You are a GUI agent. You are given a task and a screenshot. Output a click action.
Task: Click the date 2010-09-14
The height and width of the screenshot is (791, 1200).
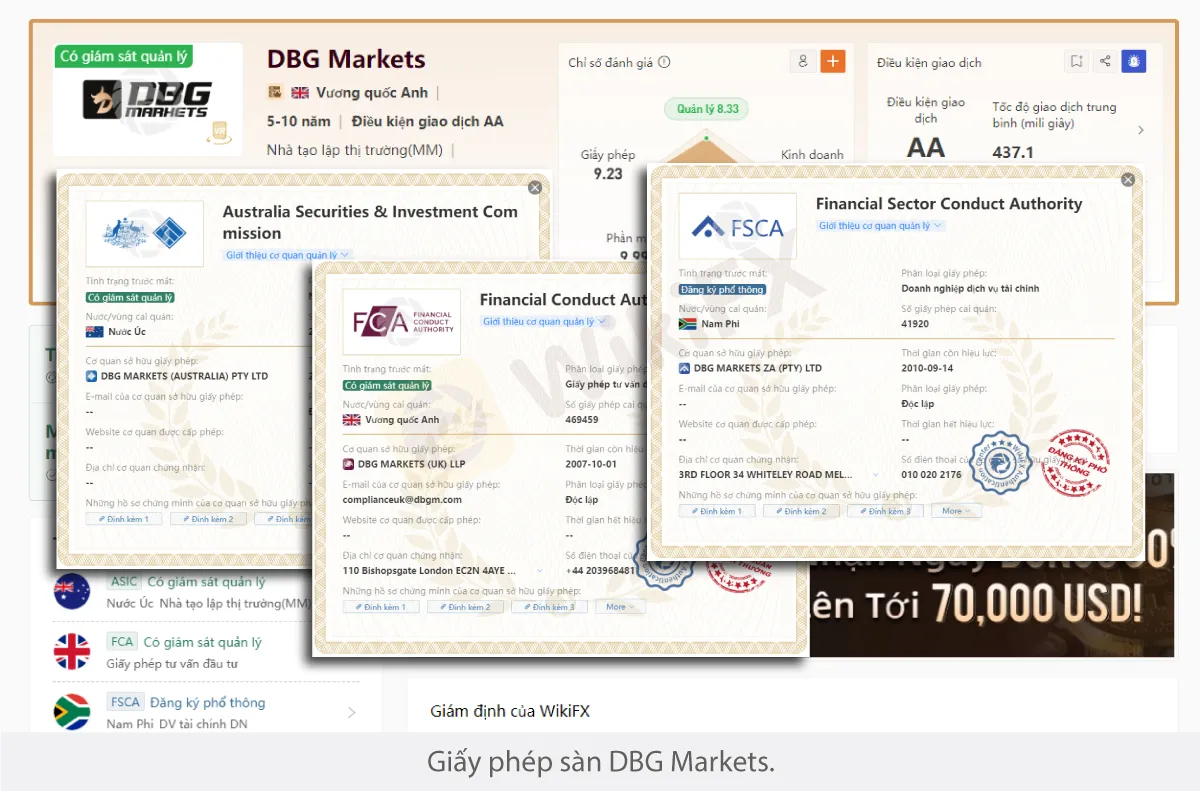point(927,368)
